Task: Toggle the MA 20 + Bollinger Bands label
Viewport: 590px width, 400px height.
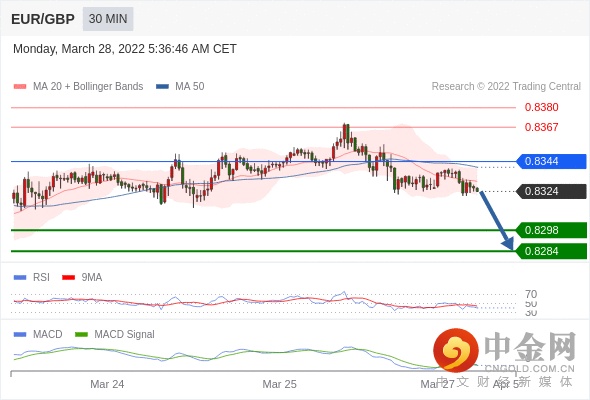Action: (88, 87)
